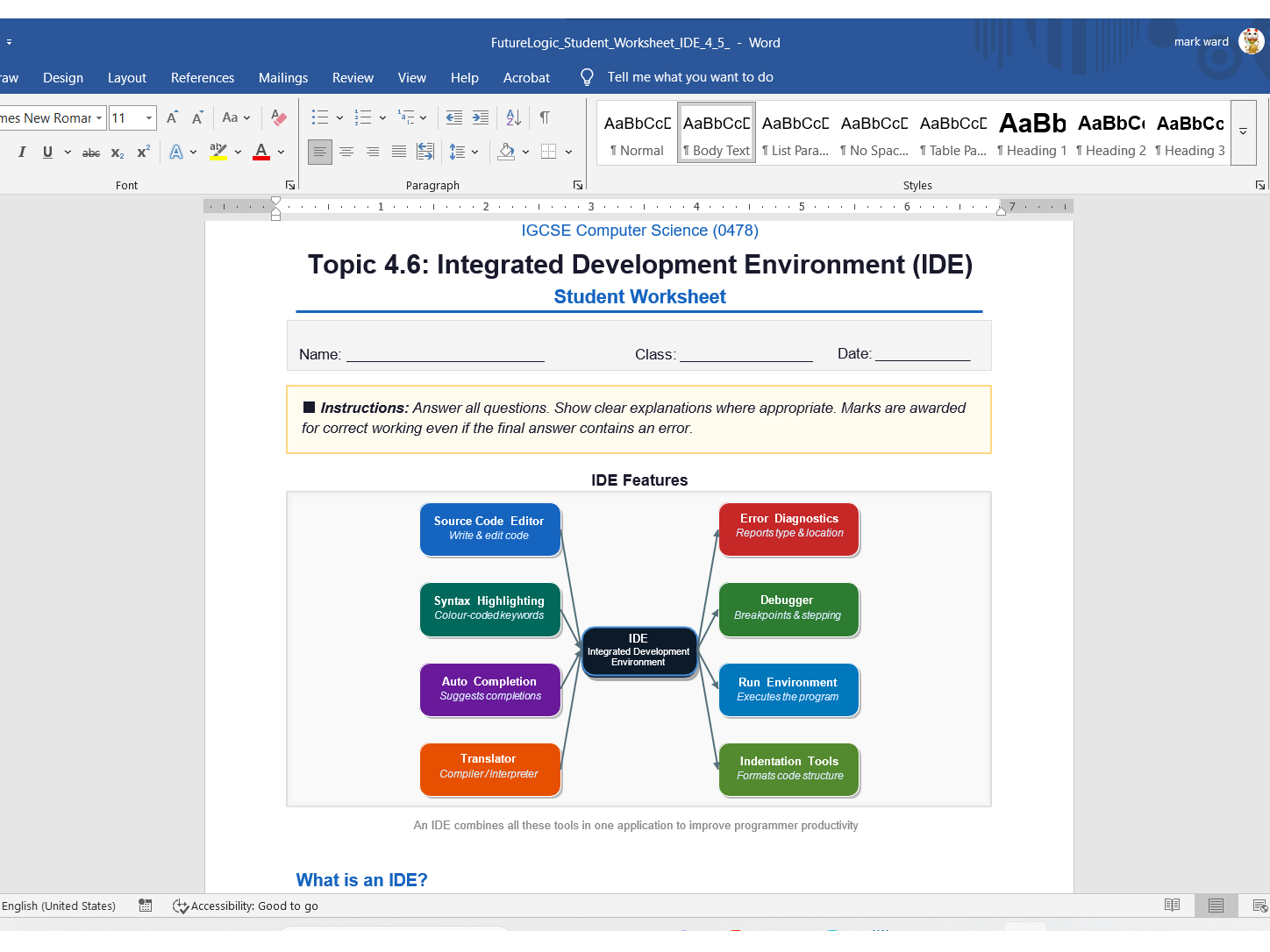This screenshot has height=952, width=1270.
Task: Apply the No Spacing style
Action: point(874,132)
